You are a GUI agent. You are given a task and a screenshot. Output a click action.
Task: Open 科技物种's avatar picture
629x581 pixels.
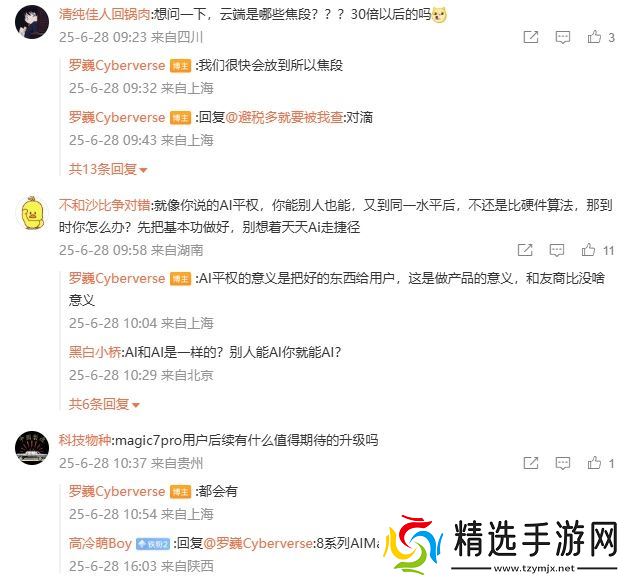(32, 448)
